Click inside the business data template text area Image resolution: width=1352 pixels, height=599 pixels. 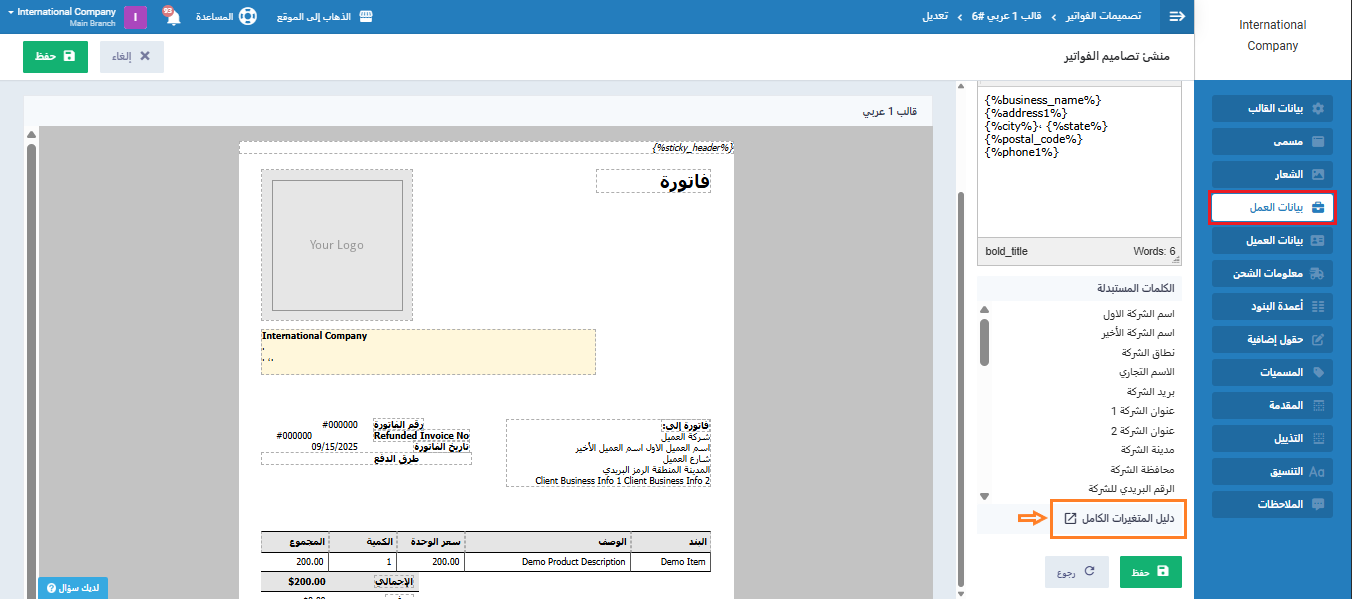pyautogui.click(x=1078, y=190)
